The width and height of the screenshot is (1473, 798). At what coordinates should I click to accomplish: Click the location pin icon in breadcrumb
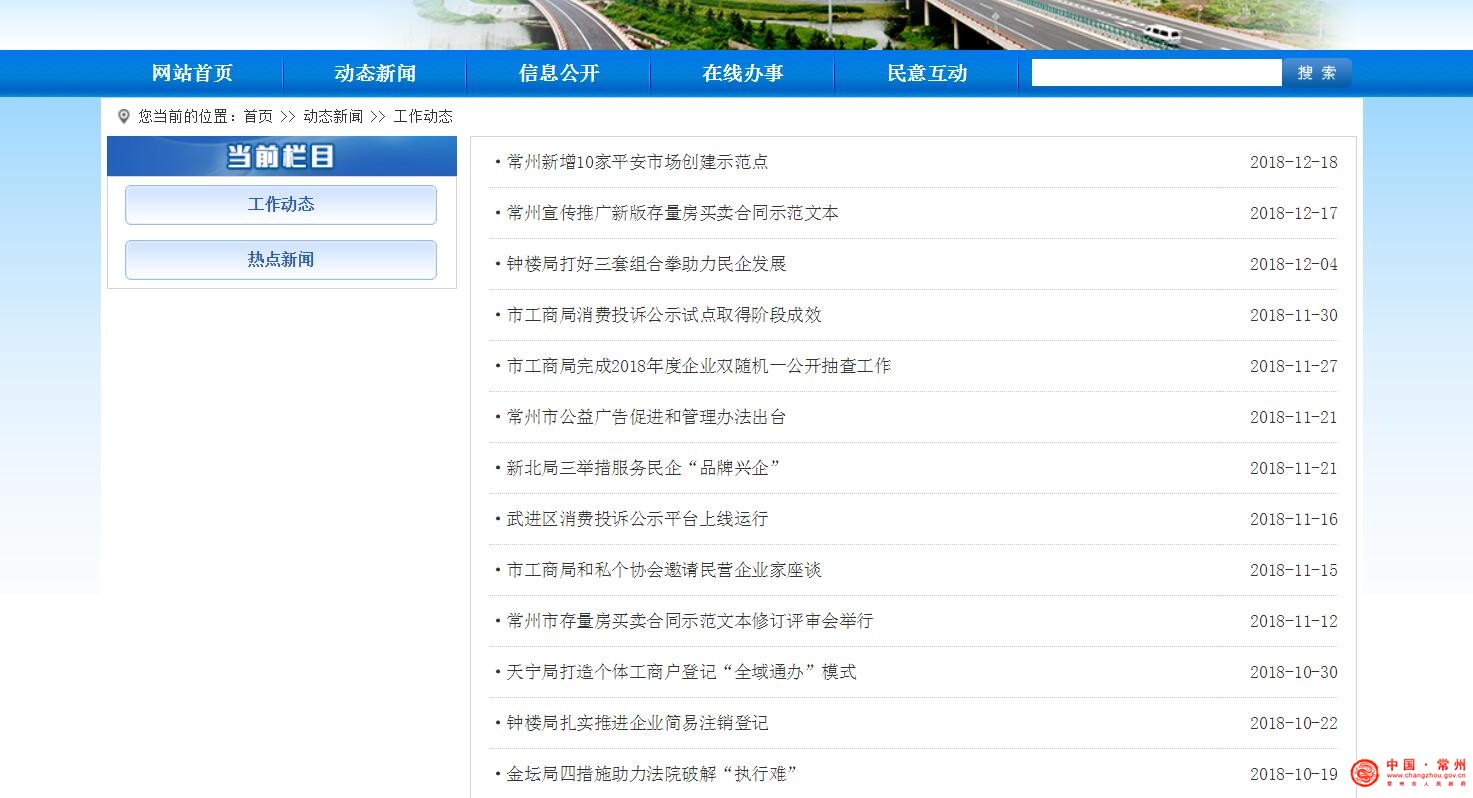(124, 116)
